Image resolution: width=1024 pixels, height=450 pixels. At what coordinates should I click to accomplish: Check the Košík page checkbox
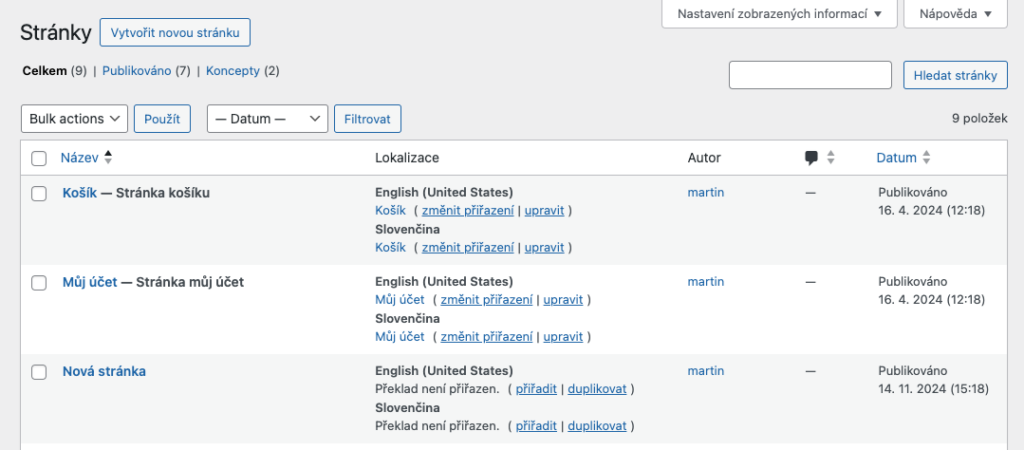[39, 193]
